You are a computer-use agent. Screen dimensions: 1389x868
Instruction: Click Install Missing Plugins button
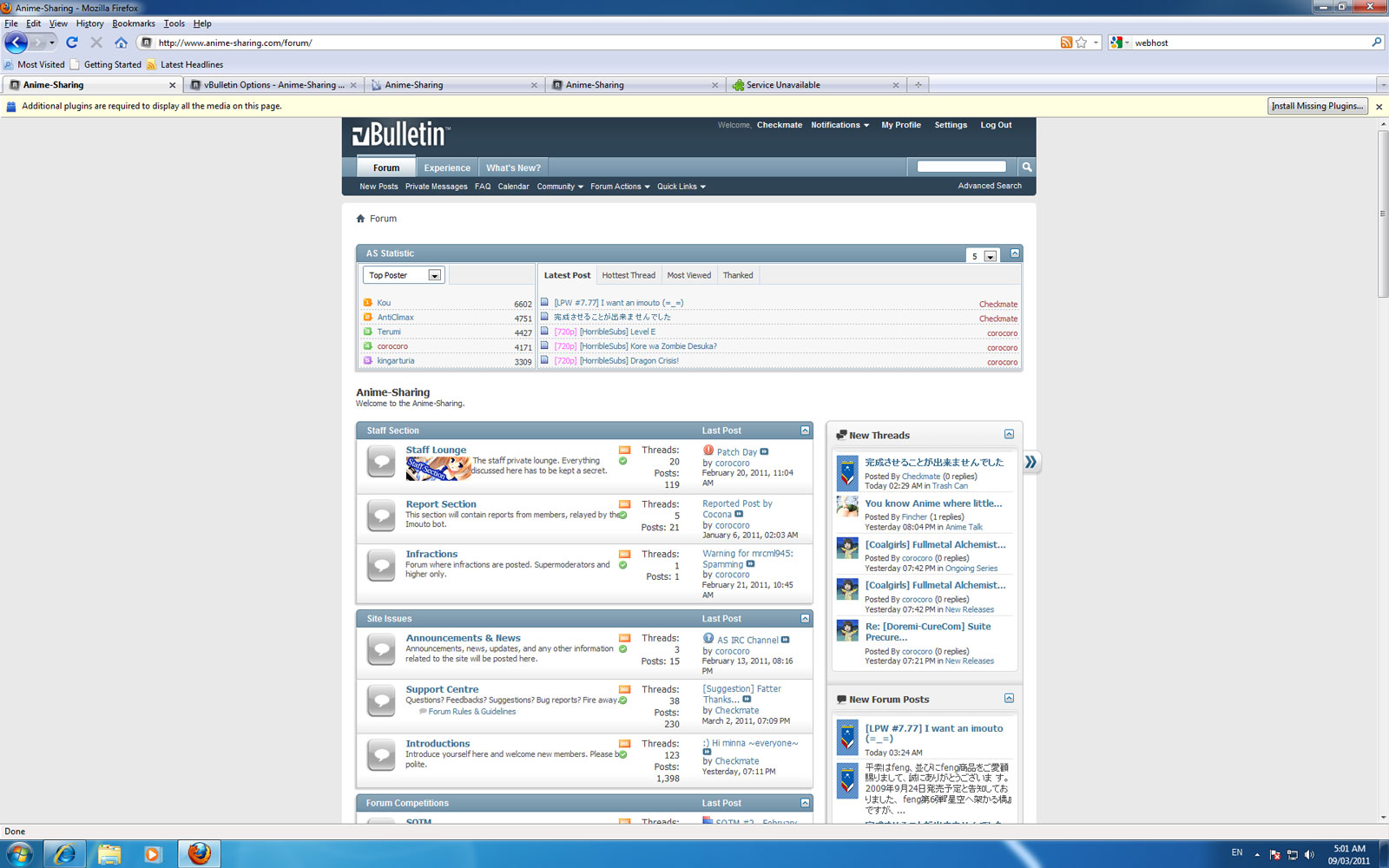click(x=1318, y=106)
